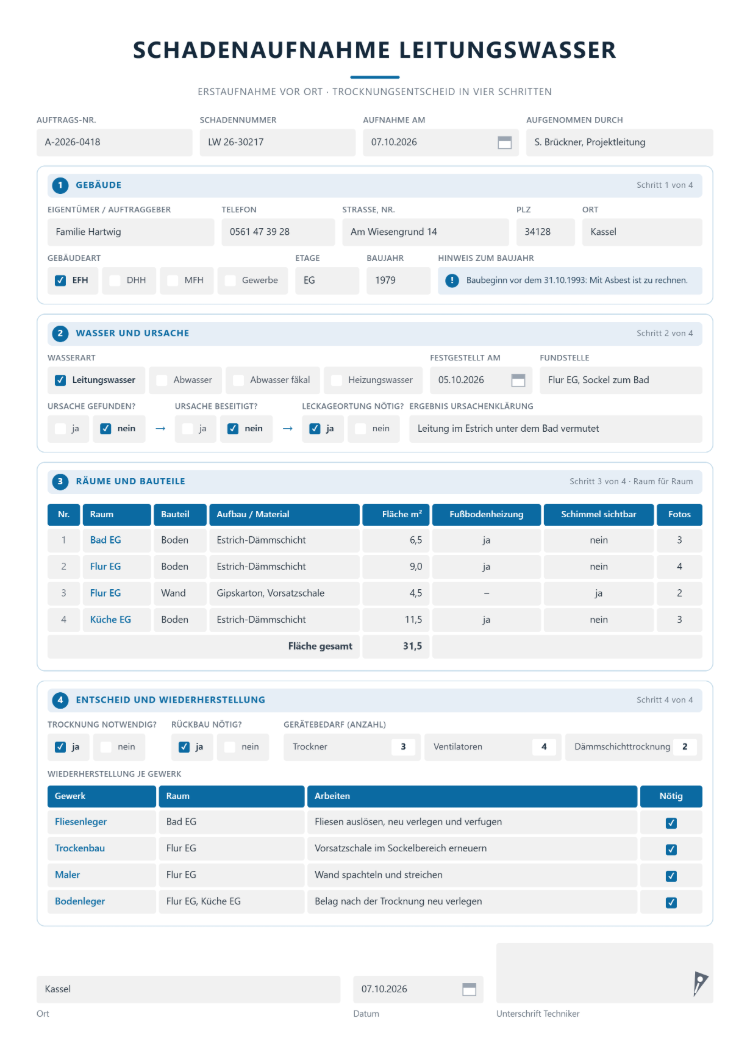Viewport: 750px width, 1060px height.
Task: Check the DHH building type checkbox
Action: (115, 281)
